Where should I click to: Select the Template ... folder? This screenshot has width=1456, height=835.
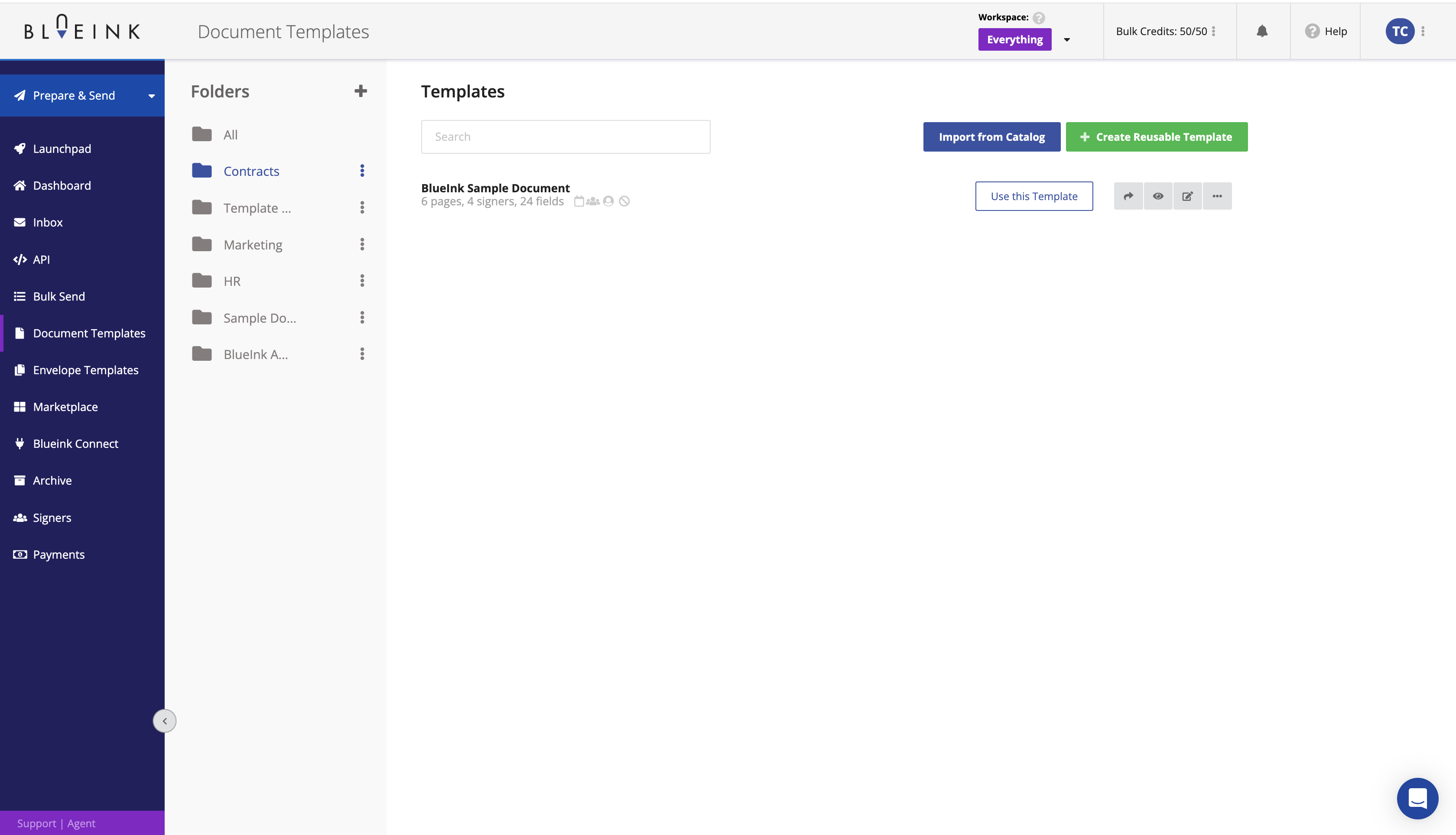[x=257, y=207]
